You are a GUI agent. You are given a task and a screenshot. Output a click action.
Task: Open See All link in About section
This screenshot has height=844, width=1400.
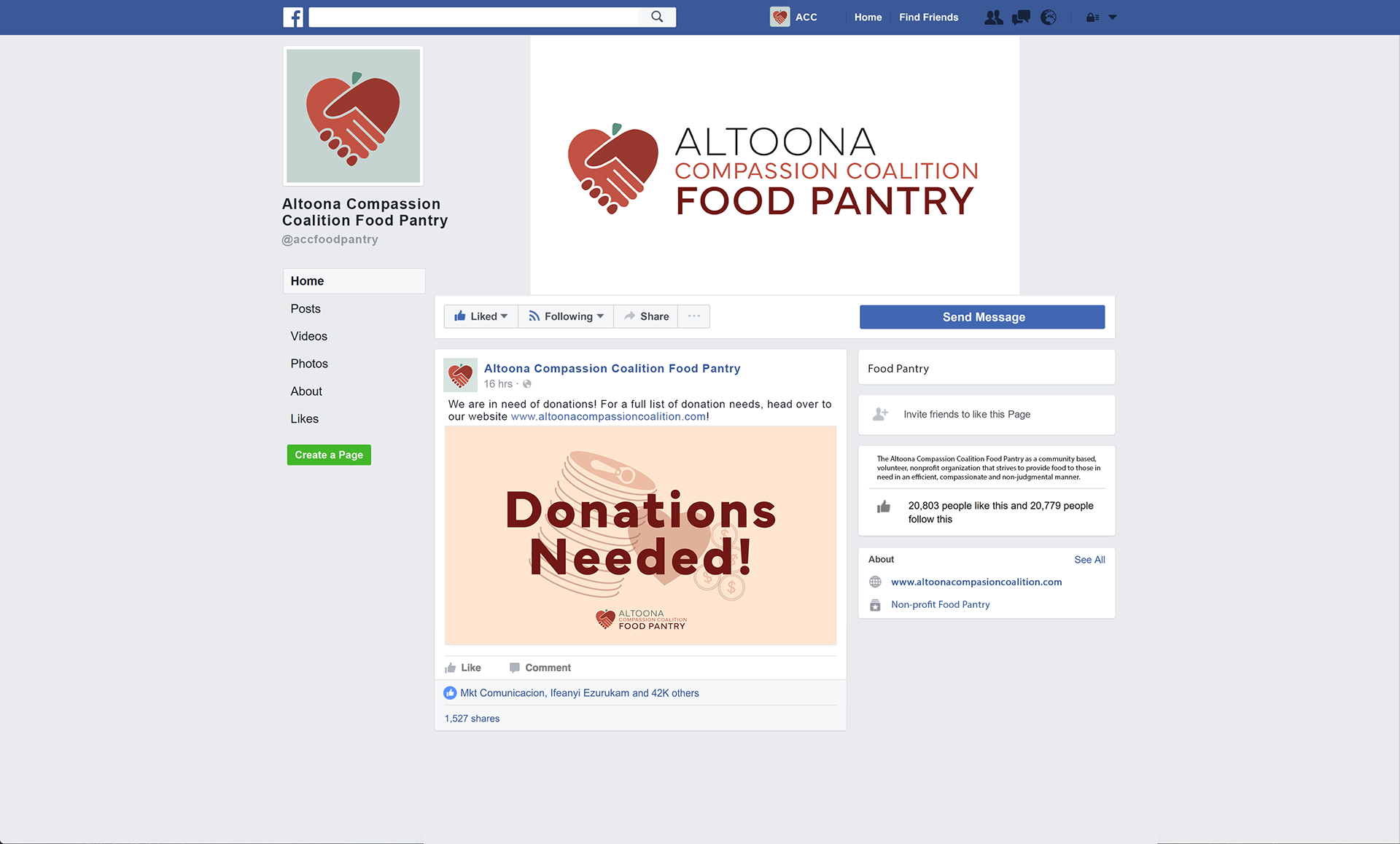point(1089,560)
